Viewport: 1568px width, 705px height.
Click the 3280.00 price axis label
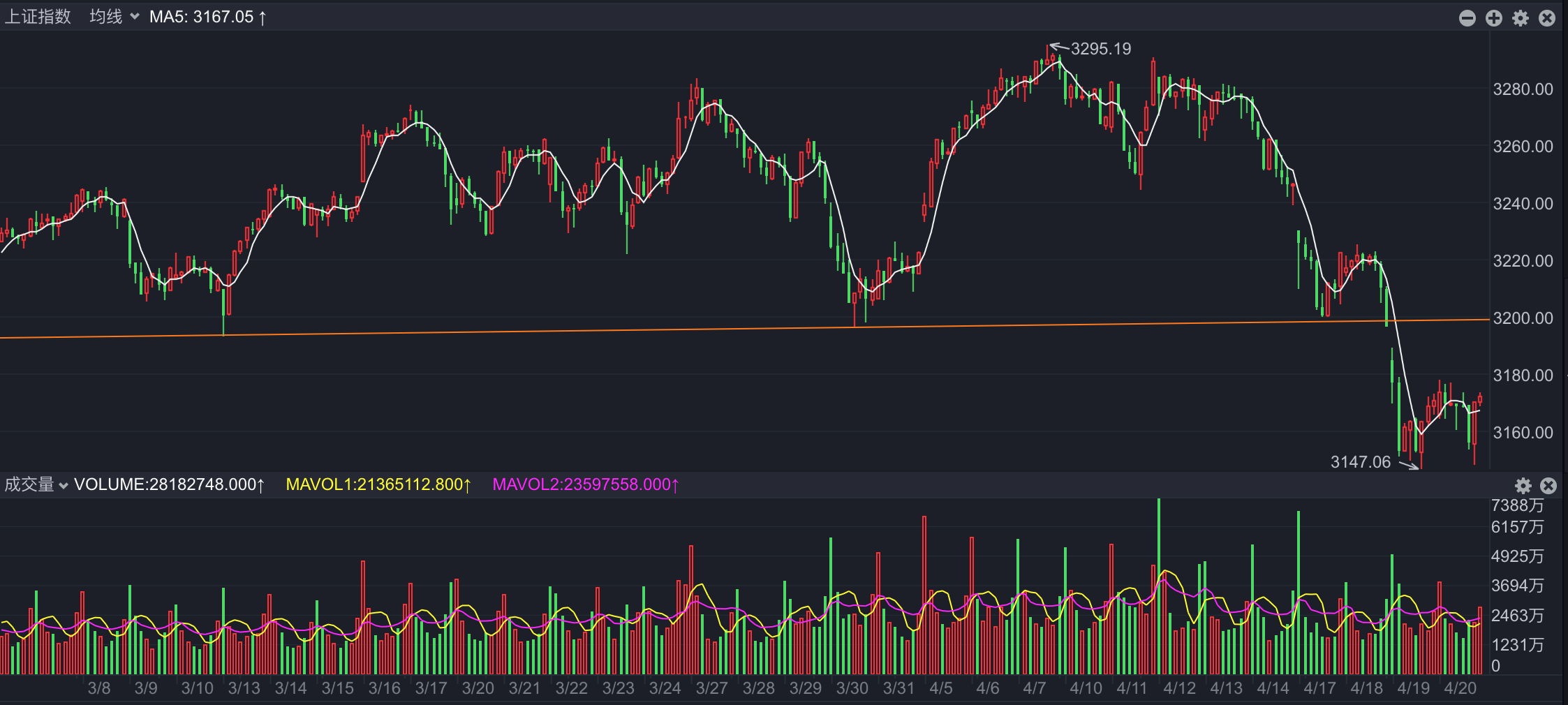[x=1523, y=89]
